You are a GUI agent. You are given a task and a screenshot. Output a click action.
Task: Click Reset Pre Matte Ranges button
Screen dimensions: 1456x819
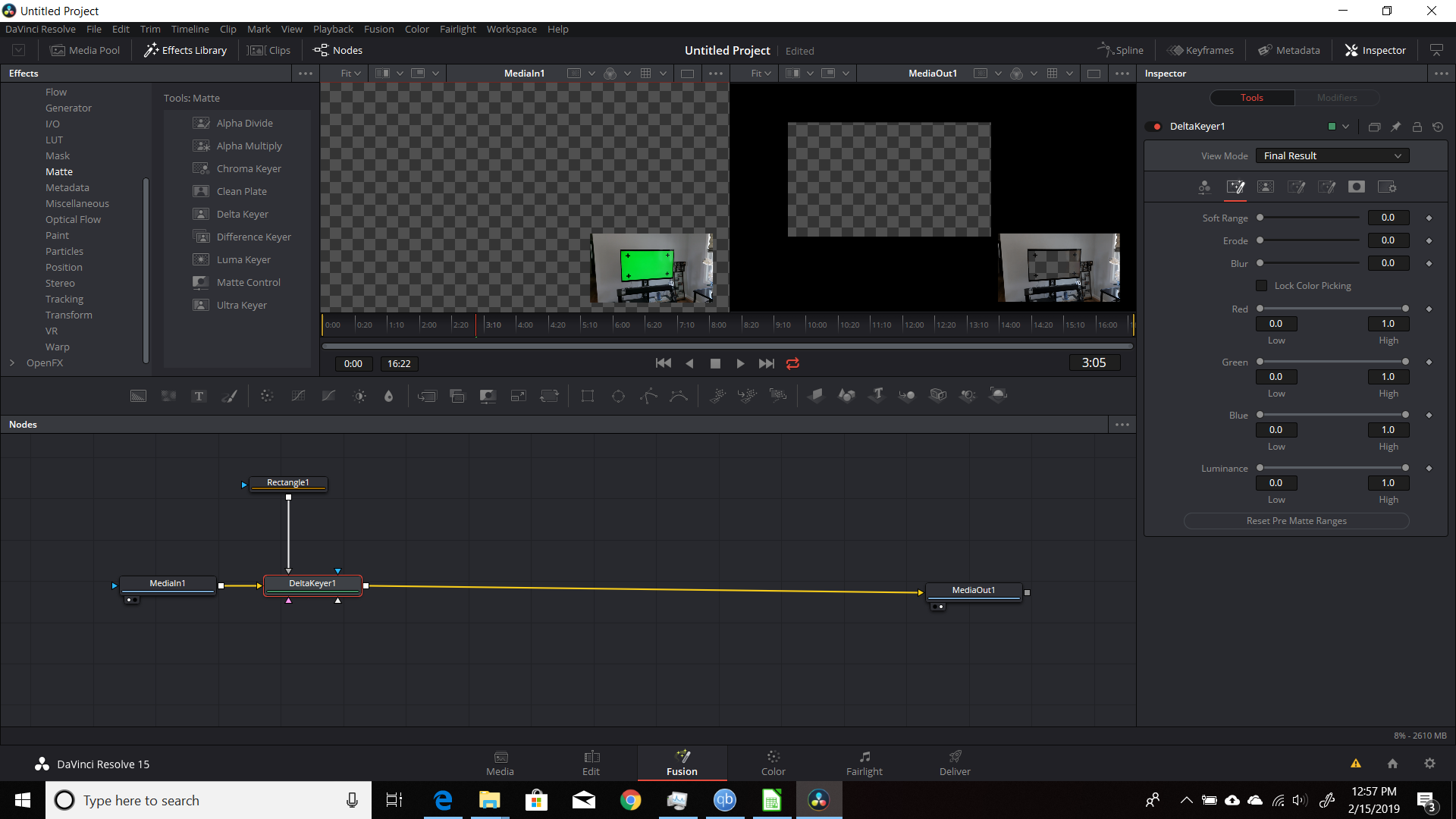pos(1296,521)
